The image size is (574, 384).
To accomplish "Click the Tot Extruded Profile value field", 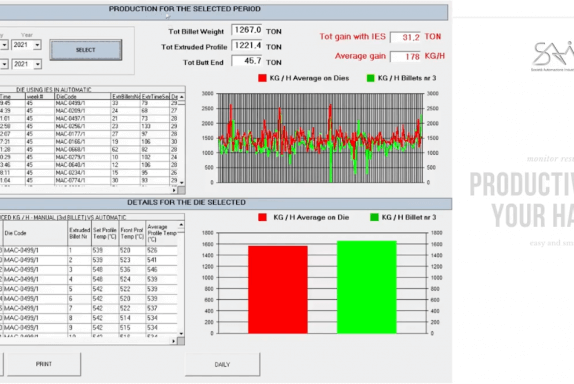I will coord(247,45).
